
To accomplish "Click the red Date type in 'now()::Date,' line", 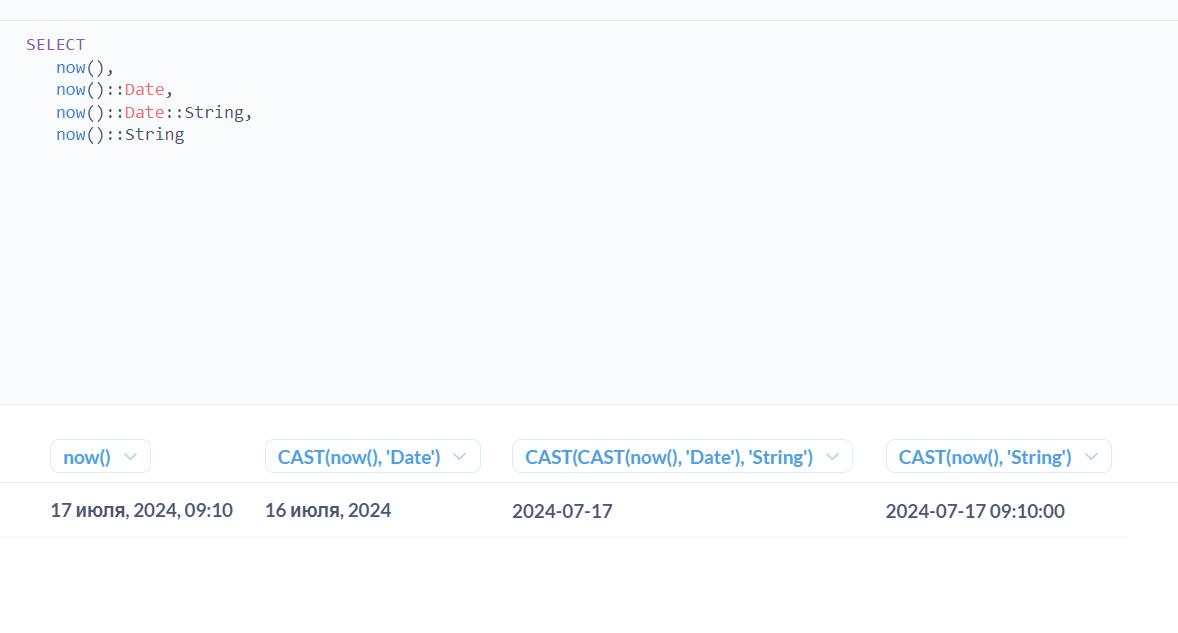I will point(144,89).
